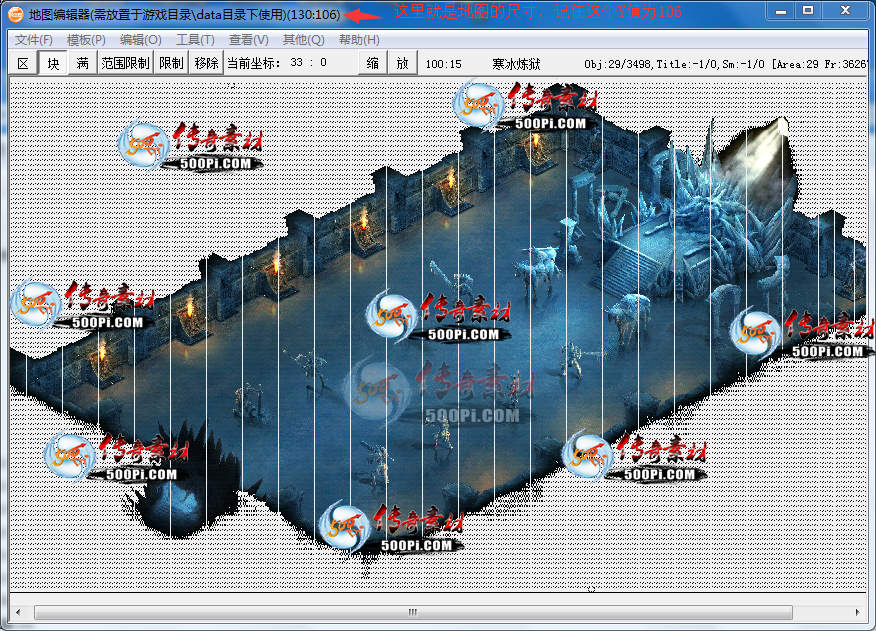Open the 其他(Q) menu
The width and height of the screenshot is (876, 631).
[x=303, y=40]
